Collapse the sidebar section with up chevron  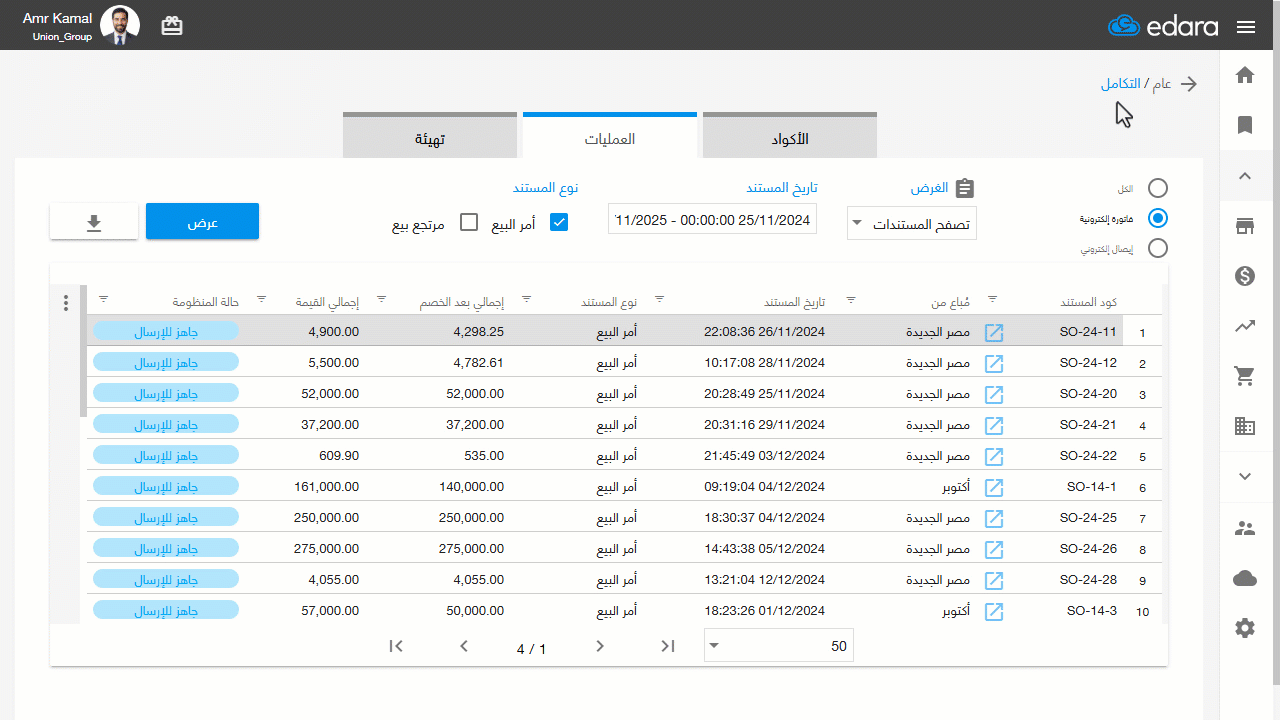1245,176
